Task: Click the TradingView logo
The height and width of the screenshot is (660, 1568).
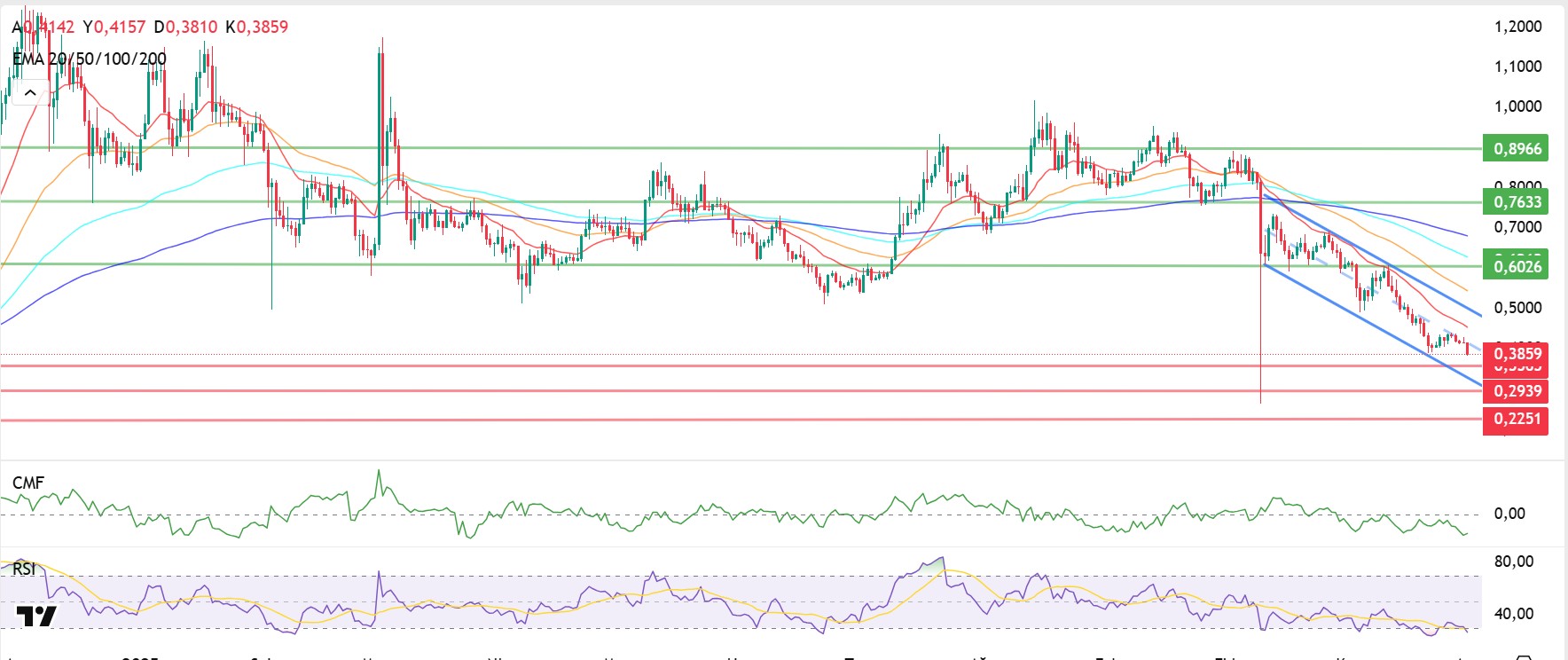Action: [x=36, y=616]
